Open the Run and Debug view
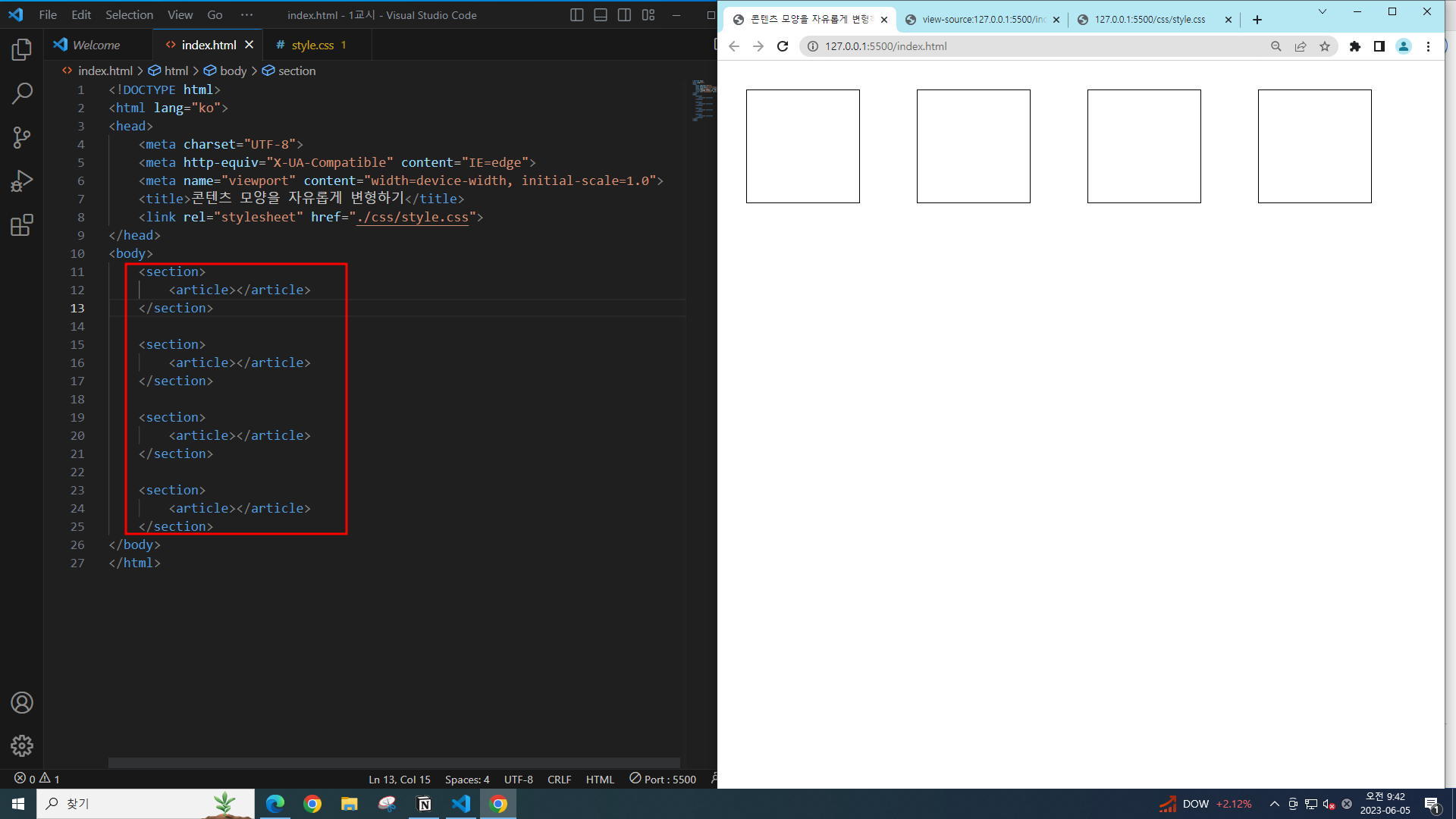The height and width of the screenshot is (819, 1456). point(22,181)
